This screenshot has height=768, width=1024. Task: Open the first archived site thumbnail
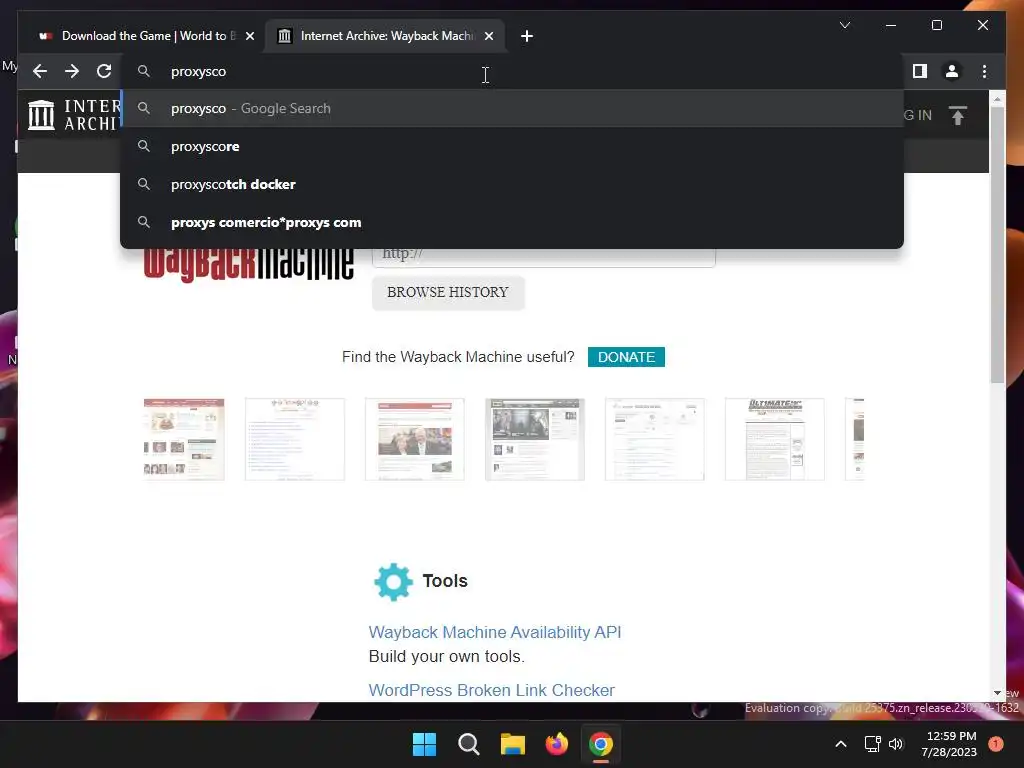[x=184, y=439]
